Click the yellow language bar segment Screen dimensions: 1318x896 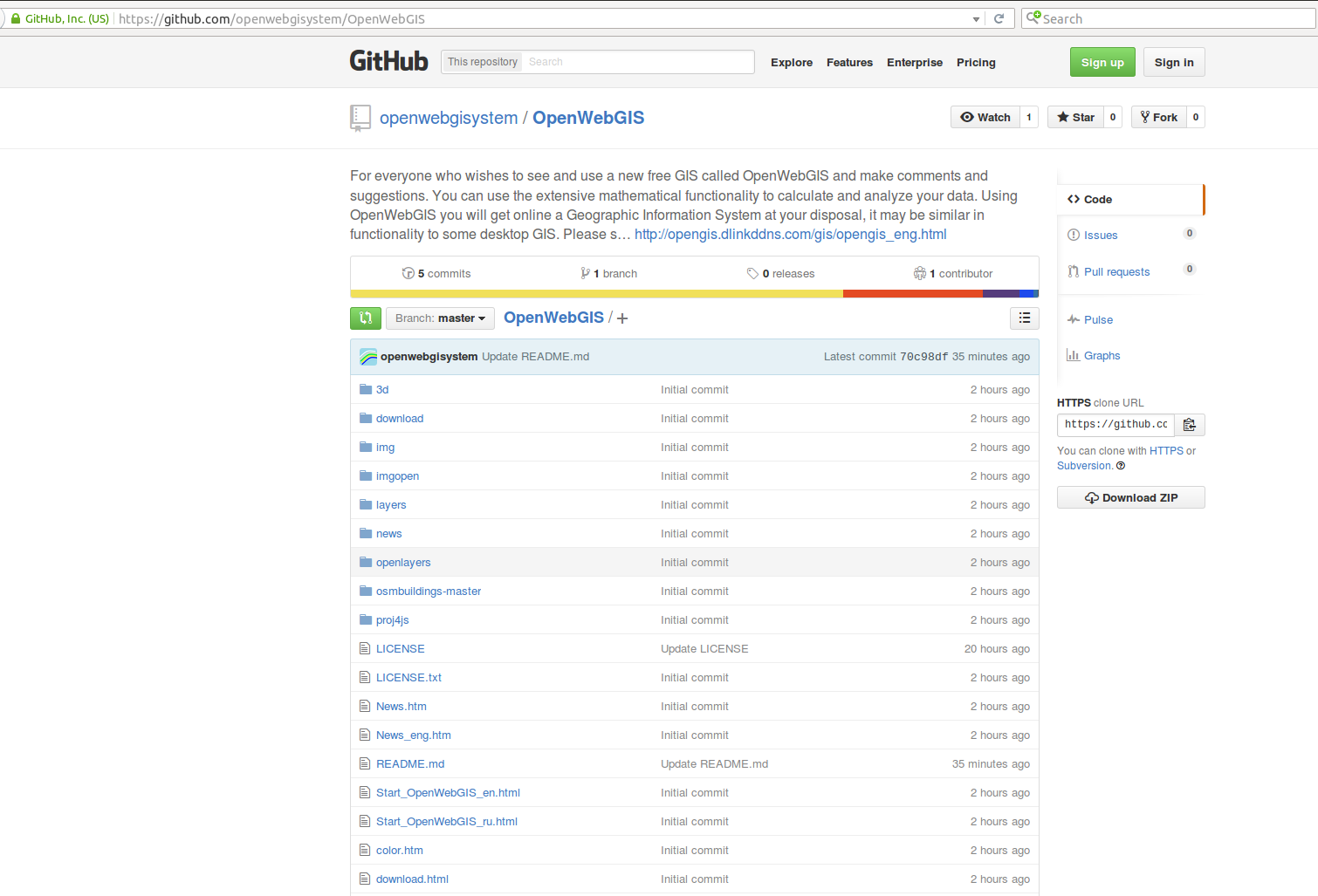(596, 294)
